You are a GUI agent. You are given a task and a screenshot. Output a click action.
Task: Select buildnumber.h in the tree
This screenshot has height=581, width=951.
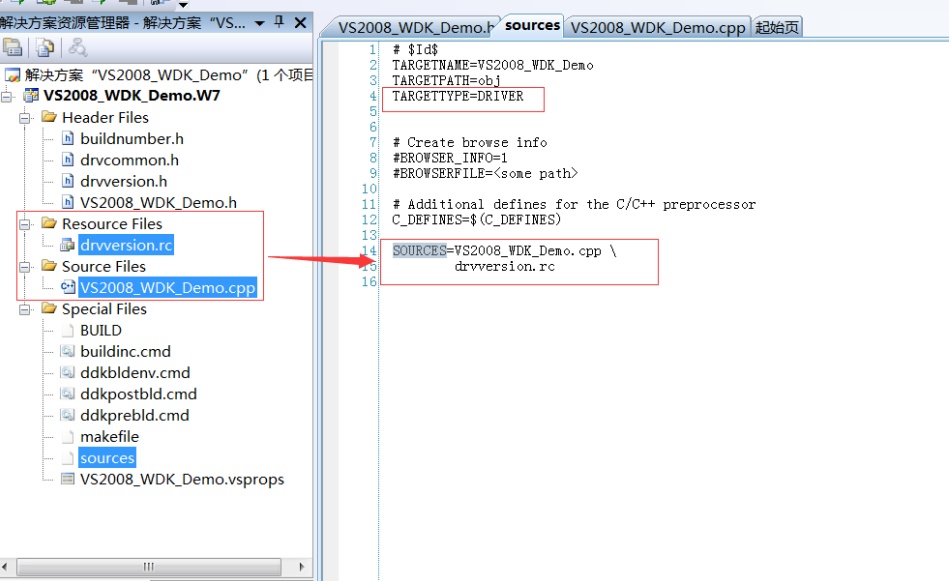click(x=132, y=139)
